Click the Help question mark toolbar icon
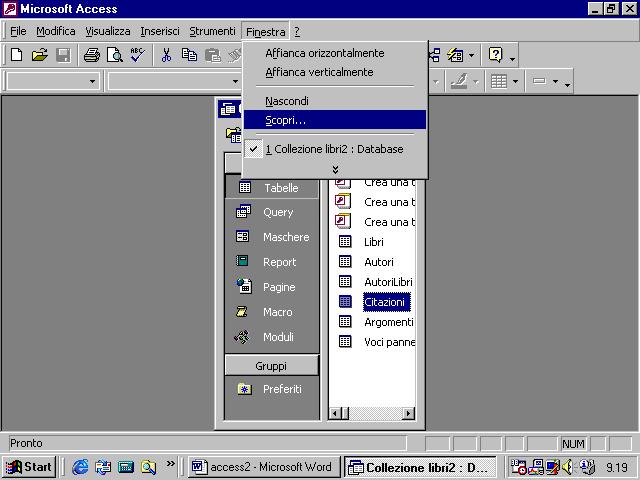 coord(496,55)
